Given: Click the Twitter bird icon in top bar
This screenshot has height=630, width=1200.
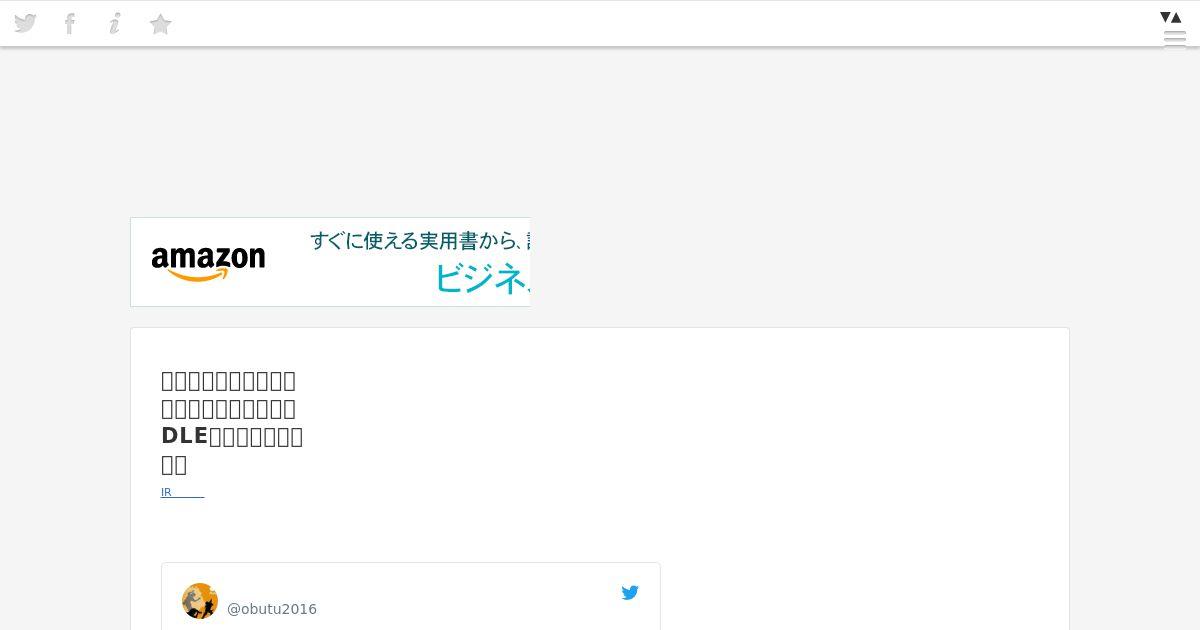Looking at the screenshot, I should (x=25, y=23).
